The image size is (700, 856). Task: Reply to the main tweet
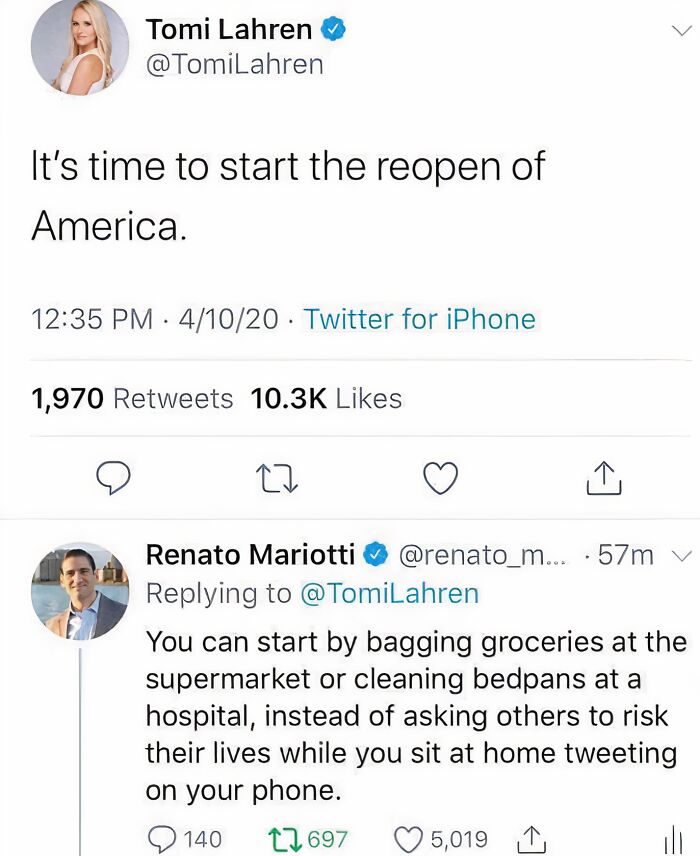(114, 481)
